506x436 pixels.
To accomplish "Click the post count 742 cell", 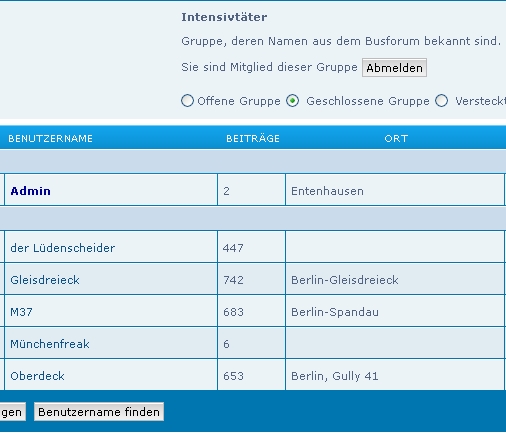I will (x=251, y=280).
